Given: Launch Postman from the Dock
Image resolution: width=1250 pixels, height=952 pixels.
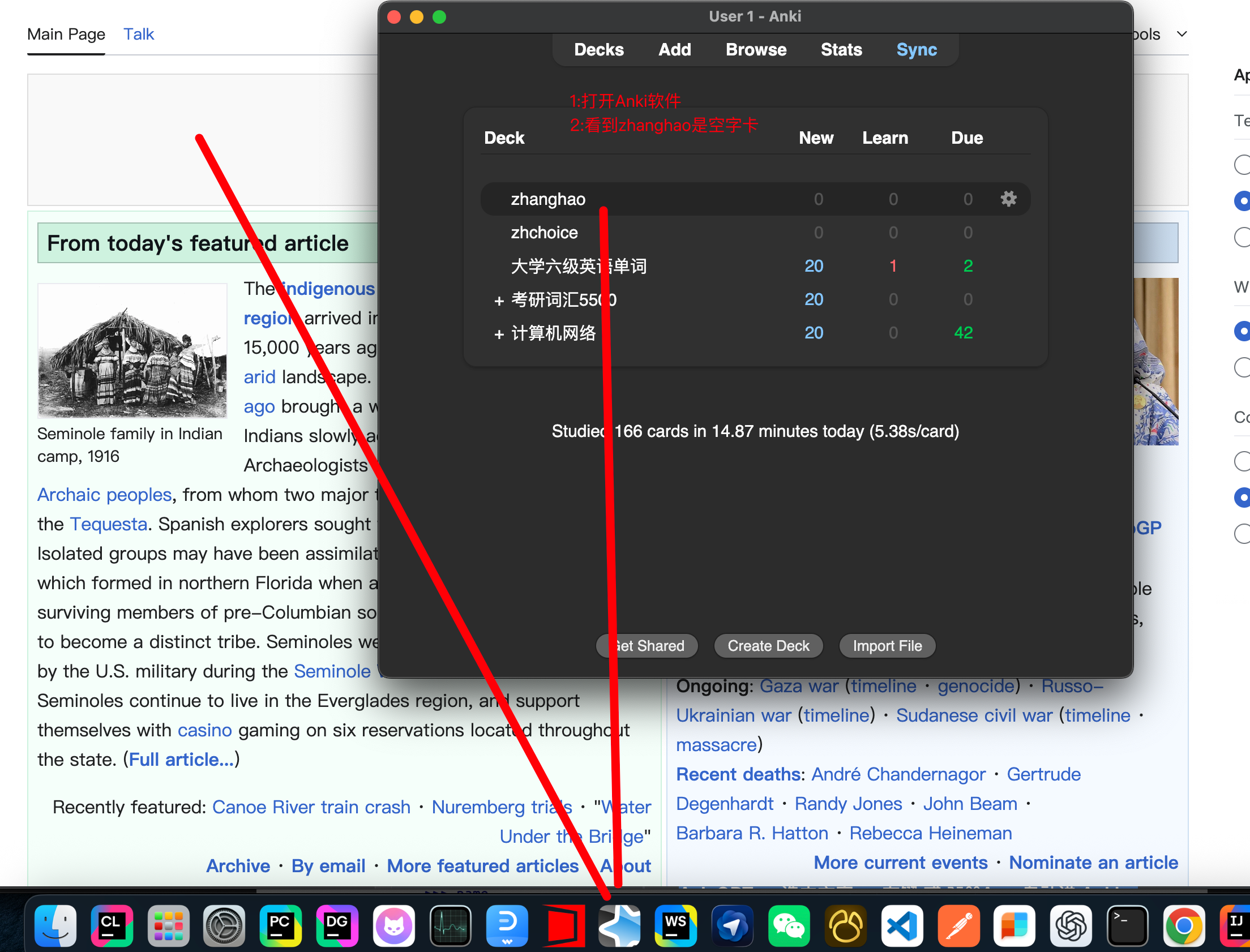Looking at the screenshot, I should [x=958, y=926].
